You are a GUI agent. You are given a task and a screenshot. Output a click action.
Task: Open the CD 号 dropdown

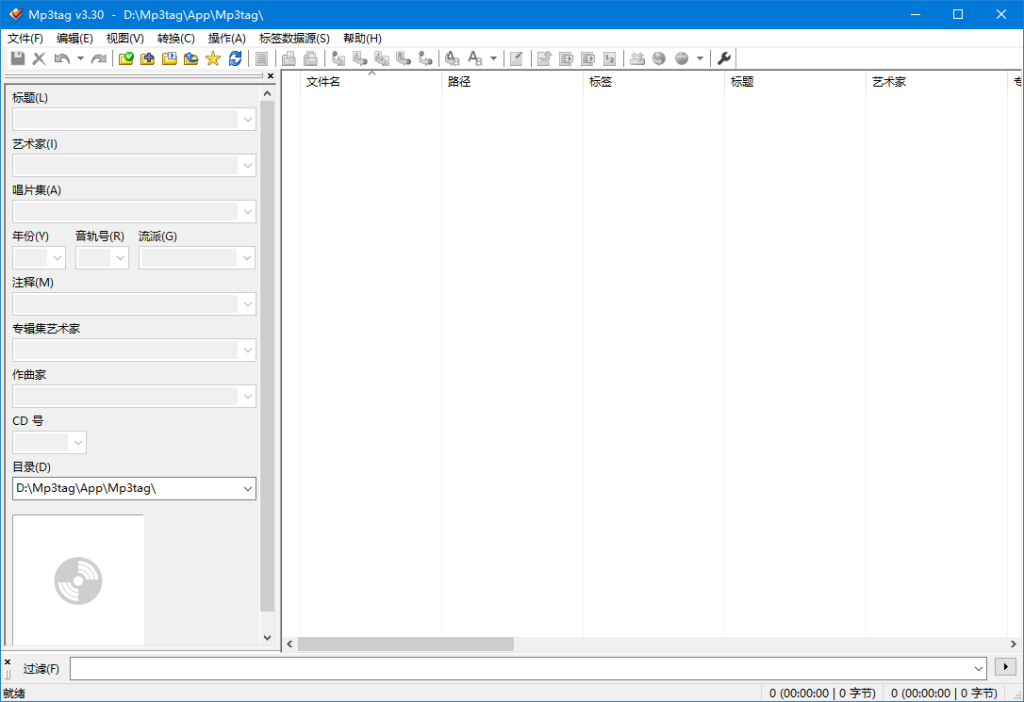(78, 443)
